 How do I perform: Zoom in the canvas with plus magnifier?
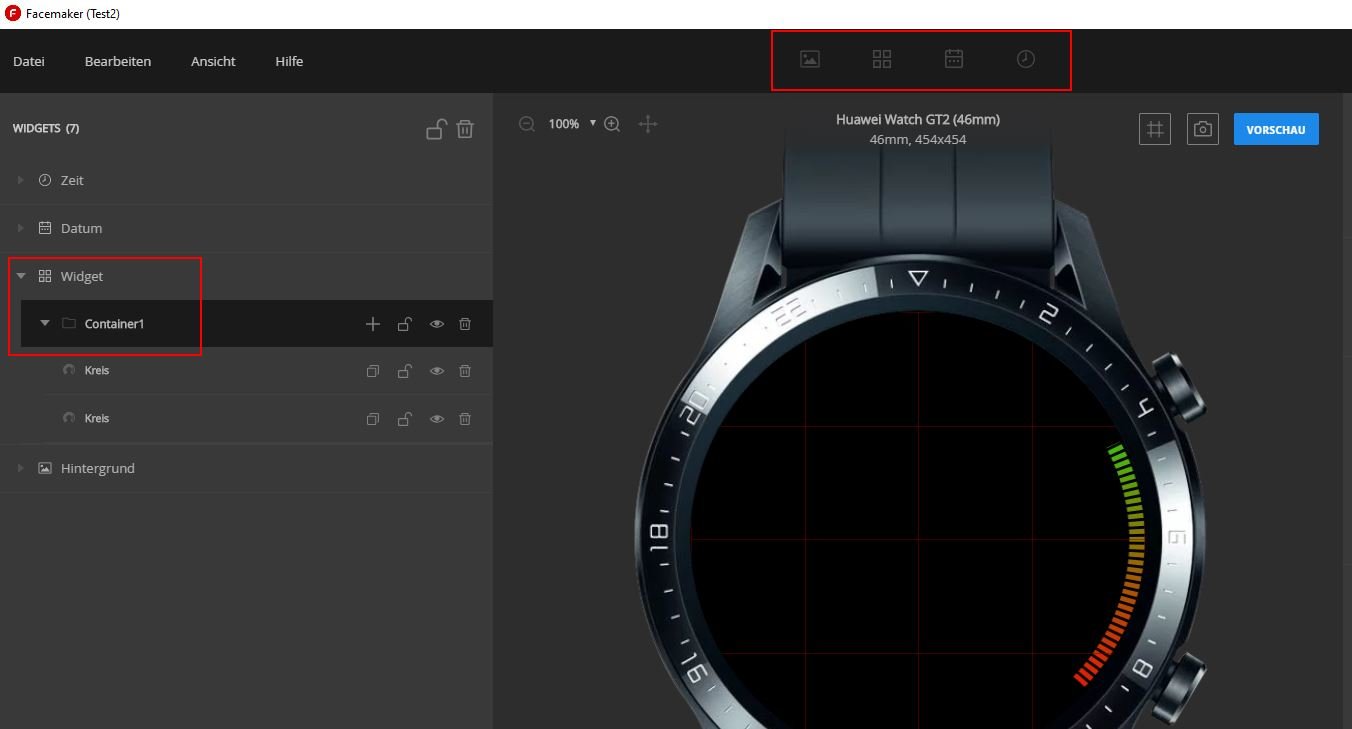(x=613, y=124)
